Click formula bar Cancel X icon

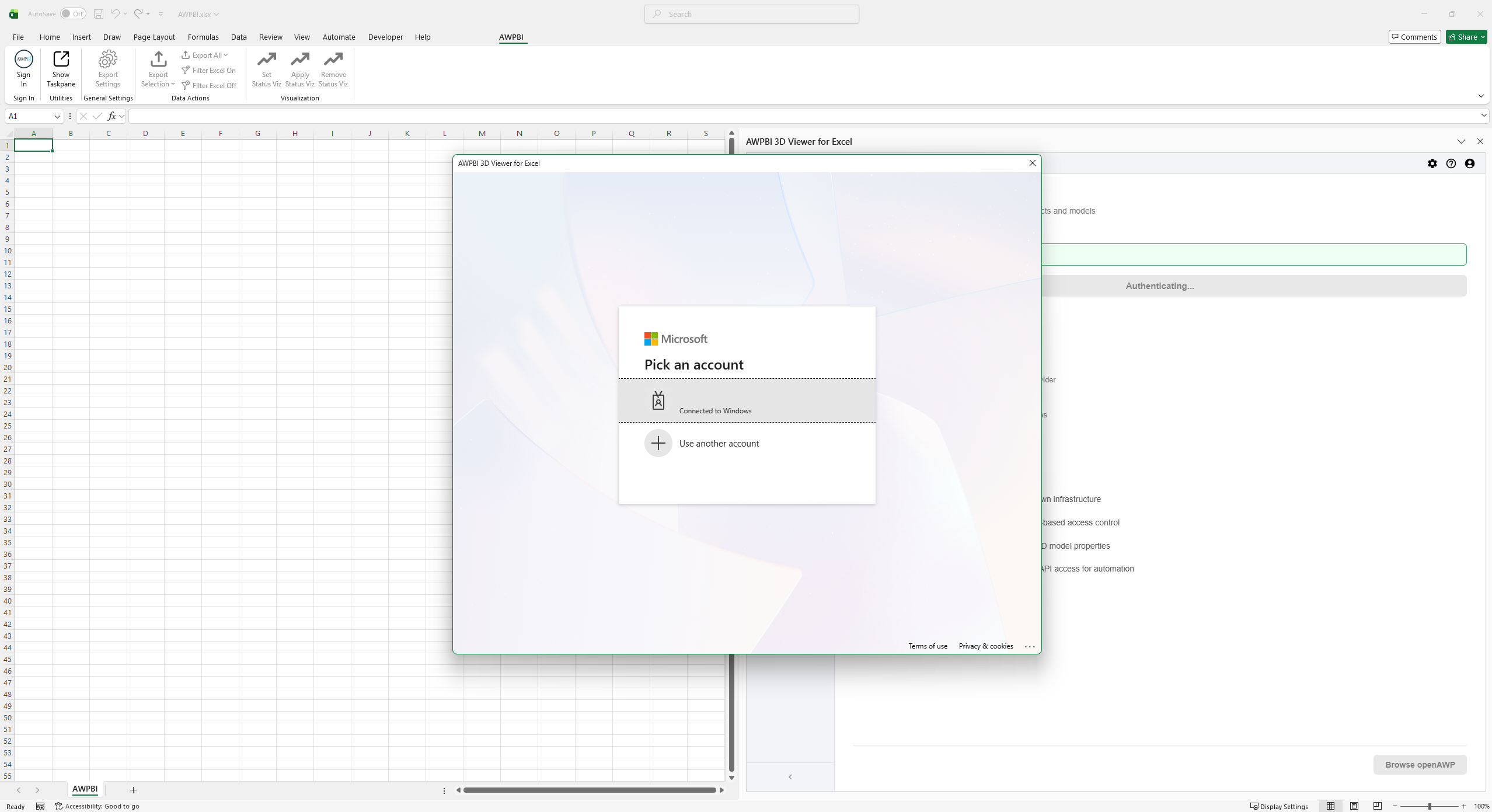pos(83,116)
